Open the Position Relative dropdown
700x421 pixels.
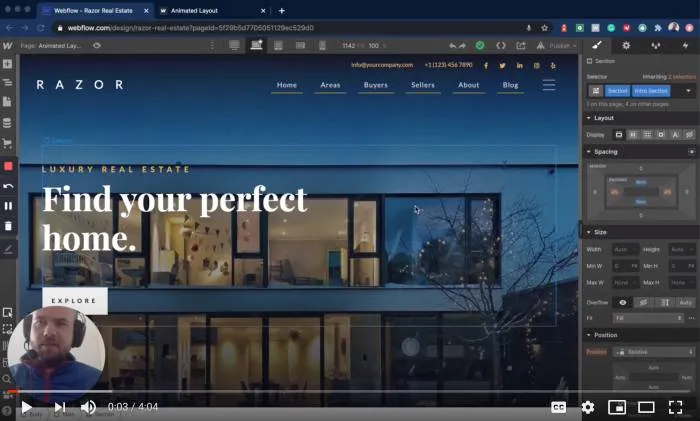pyautogui.click(x=654, y=352)
